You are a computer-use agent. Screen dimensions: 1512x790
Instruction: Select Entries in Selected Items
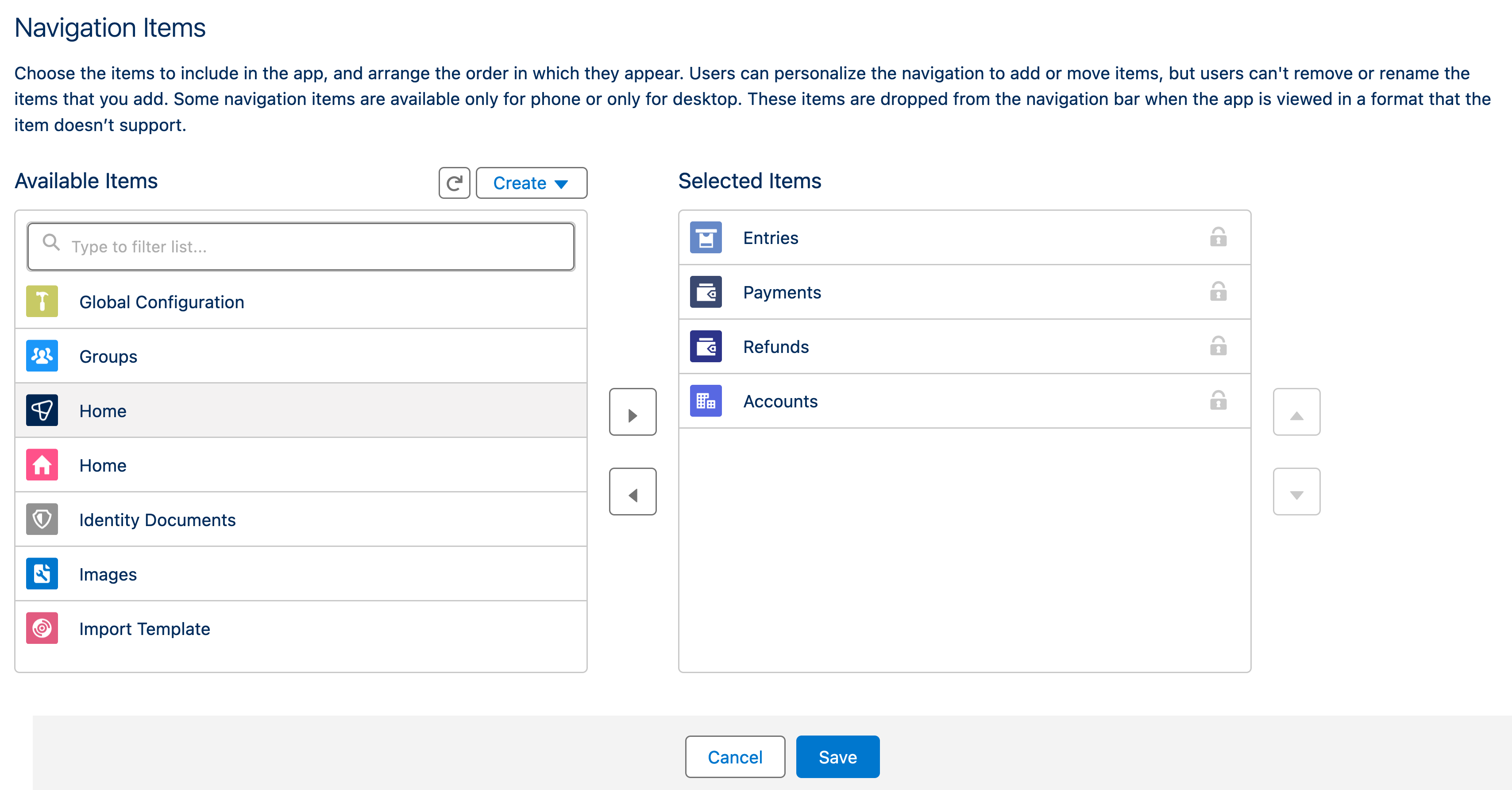point(964,238)
